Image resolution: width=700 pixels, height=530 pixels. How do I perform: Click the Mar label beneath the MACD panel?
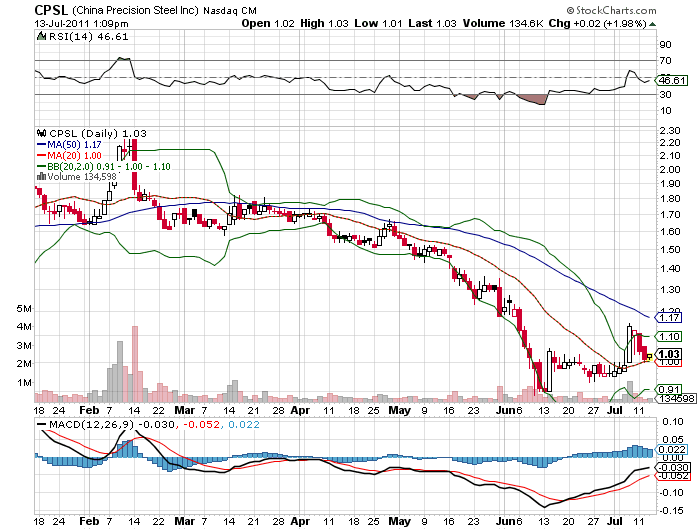click(184, 522)
